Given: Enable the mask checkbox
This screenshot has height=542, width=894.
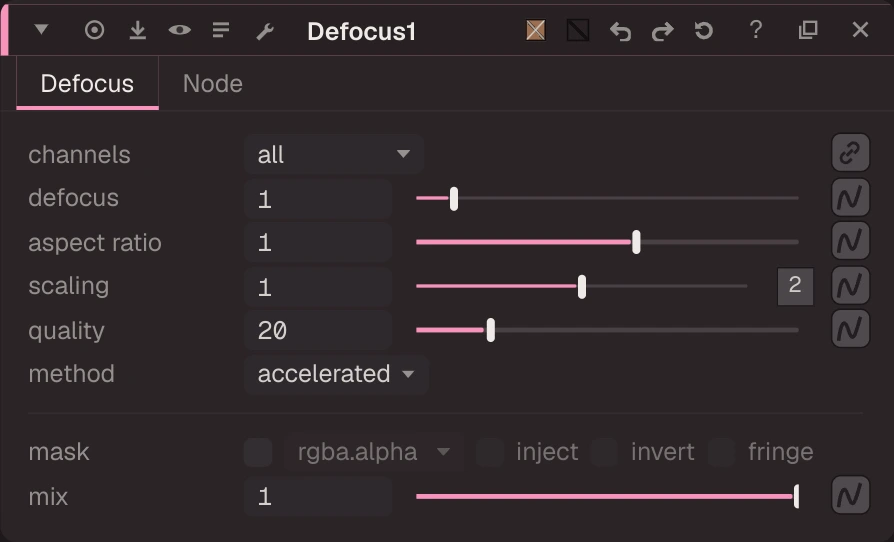Looking at the screenshot, I should [258, 453].
